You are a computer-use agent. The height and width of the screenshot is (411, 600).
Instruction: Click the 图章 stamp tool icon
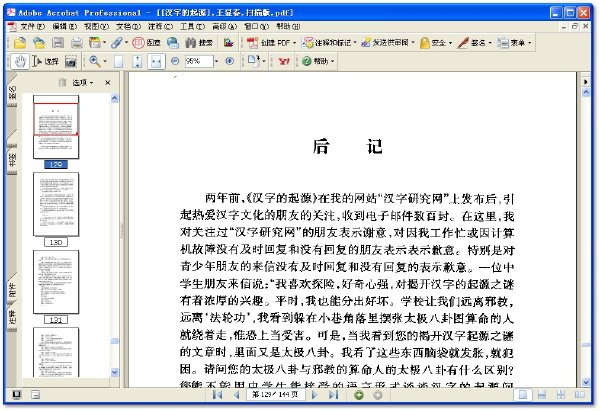pos(146,42)
